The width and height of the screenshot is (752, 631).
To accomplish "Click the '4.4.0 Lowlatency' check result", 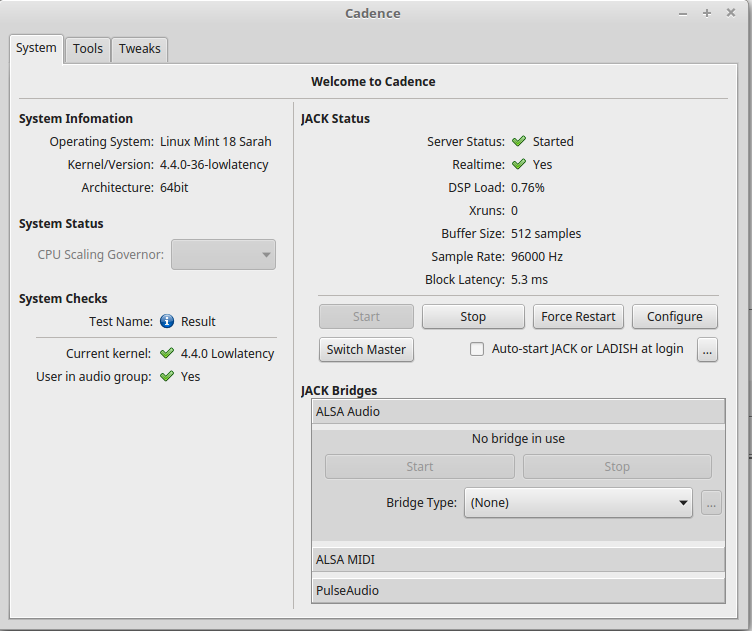I will coord(227,353).
